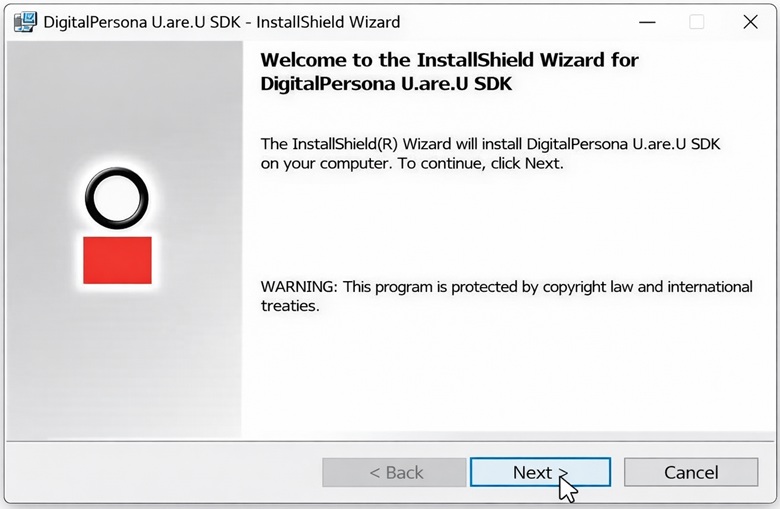The width and height of the screenshot is (780, 509).
Task: Click the 'To continue, click Next.' text
Action: tap(480, 163)
